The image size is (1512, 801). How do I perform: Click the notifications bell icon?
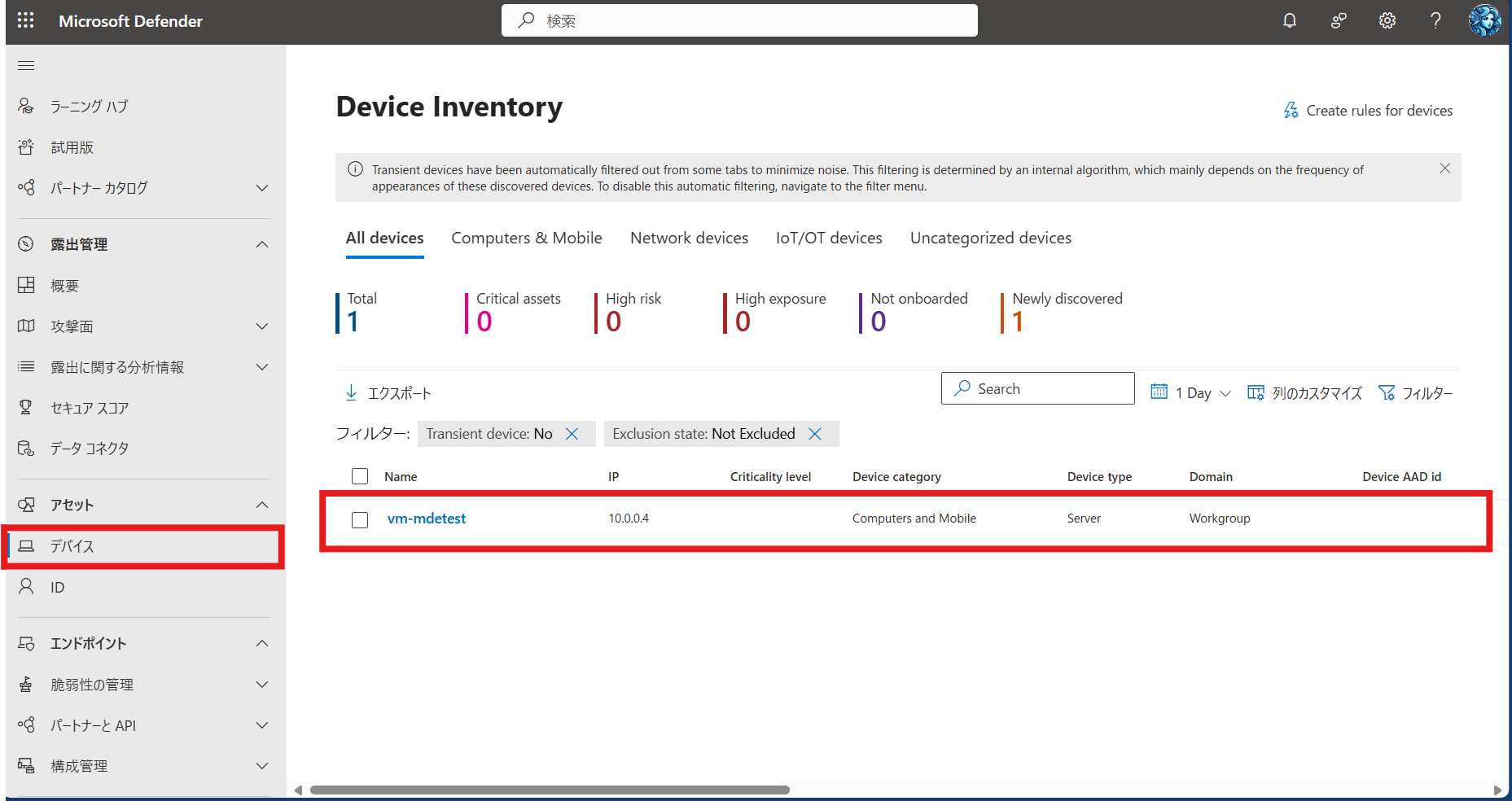pos(1290,20)
